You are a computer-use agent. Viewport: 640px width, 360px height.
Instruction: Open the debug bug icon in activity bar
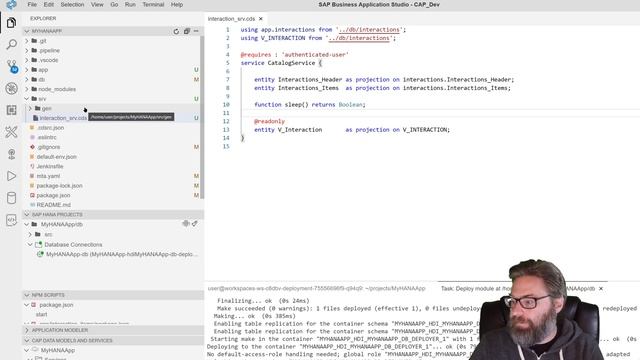(11, 88)
